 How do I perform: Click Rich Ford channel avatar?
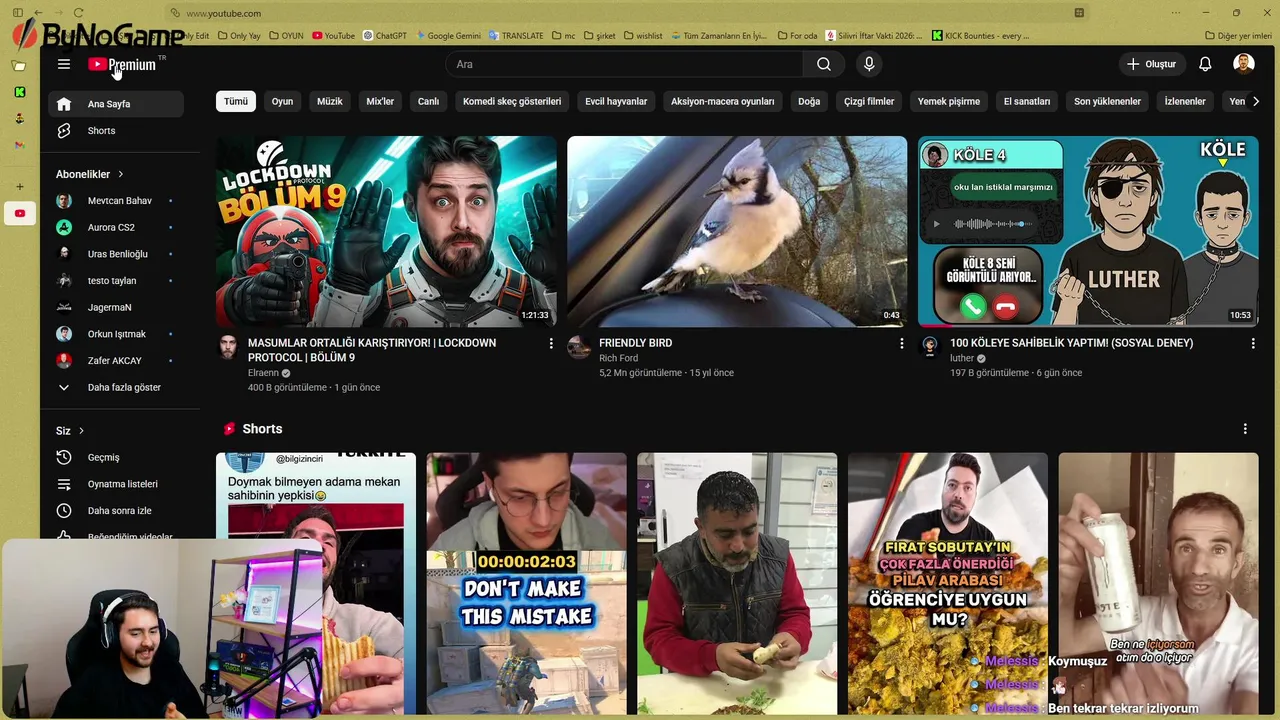579,347
